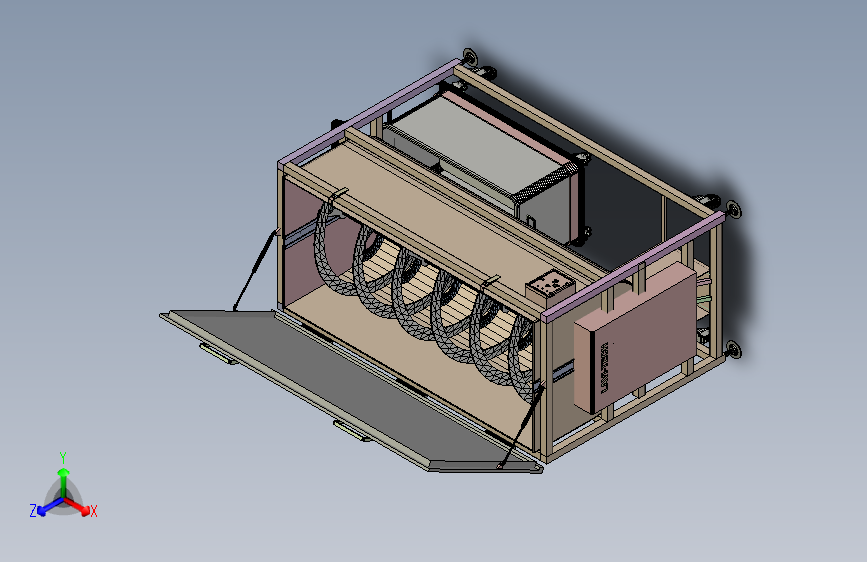The image size is (867, 562).
Task: Click the green Y axis arrow of the triad
Action: click(x=64, y=482)
